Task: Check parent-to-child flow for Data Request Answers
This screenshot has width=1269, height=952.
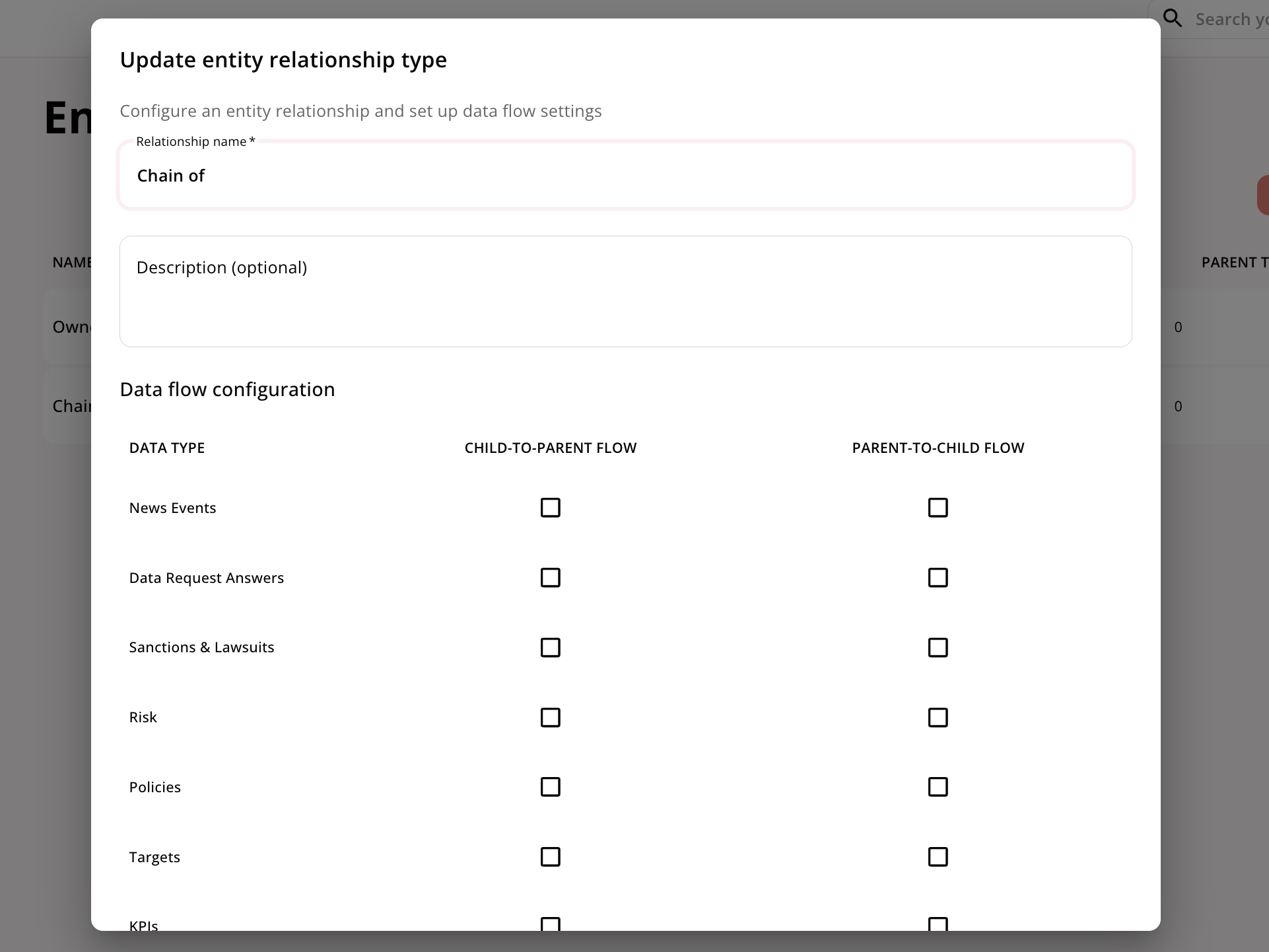Action: point(938,578)
